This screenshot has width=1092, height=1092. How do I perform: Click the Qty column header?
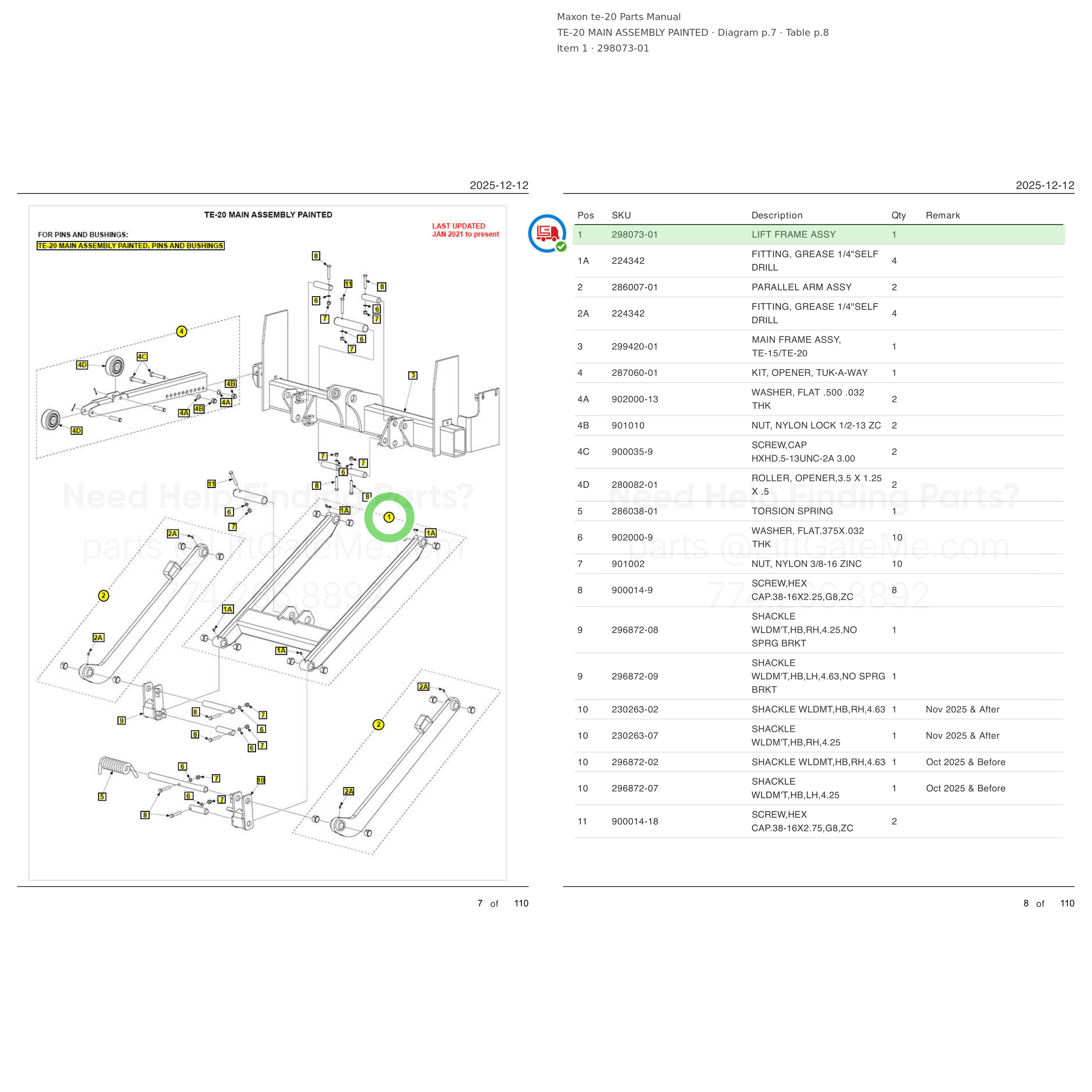[x=898, y=215]
